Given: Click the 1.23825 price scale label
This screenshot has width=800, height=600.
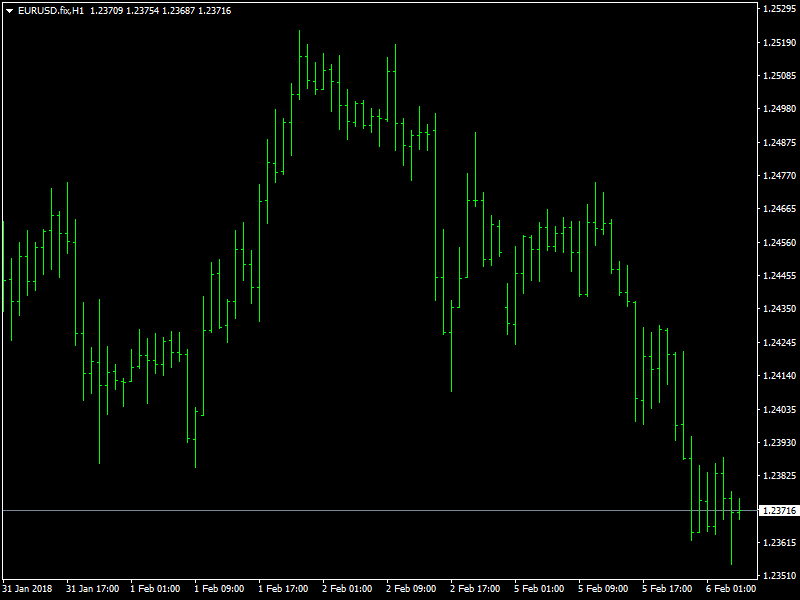Looking at the screenshot, I should 779,476.
